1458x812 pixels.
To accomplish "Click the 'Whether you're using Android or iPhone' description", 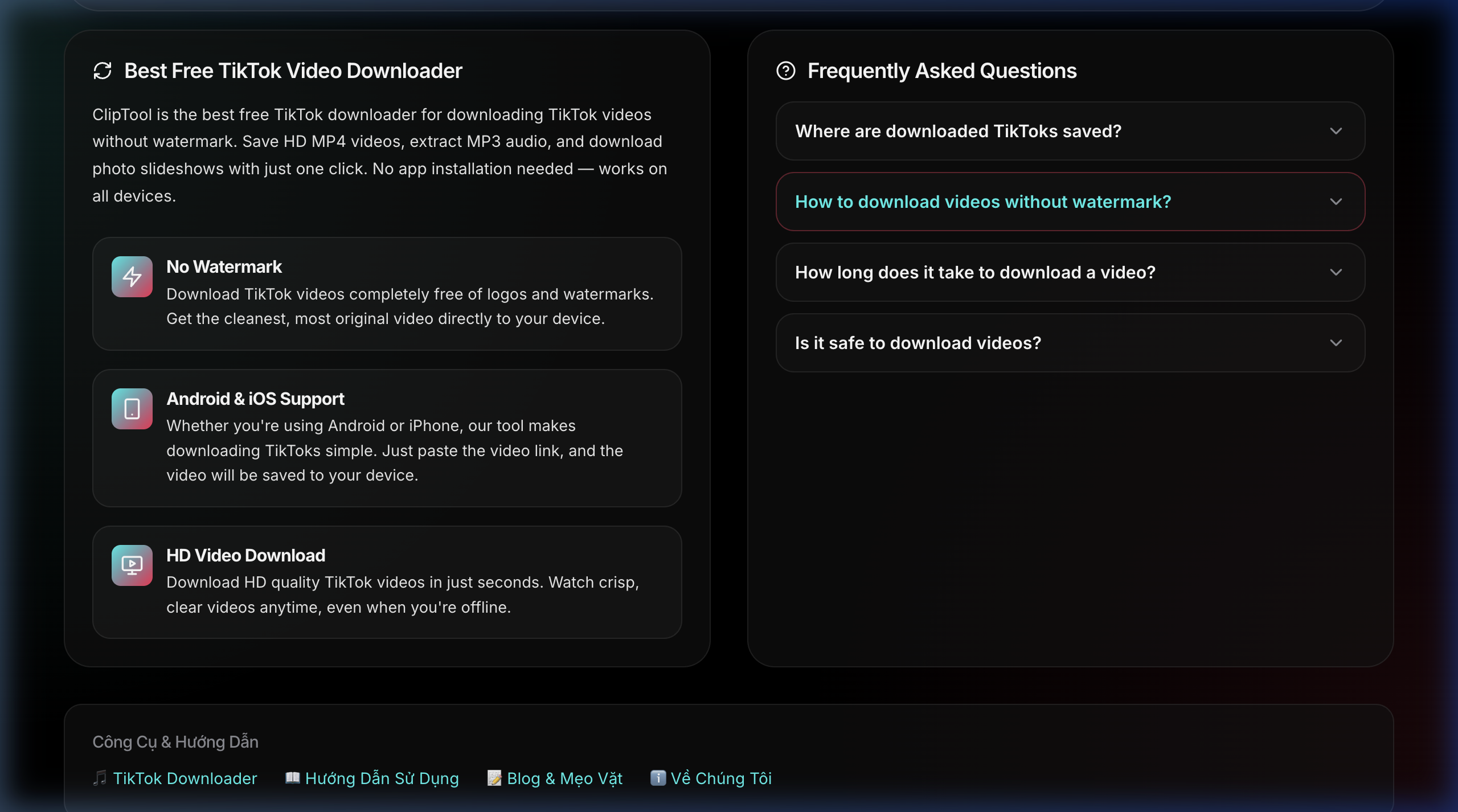I will [x=395, y=450].
